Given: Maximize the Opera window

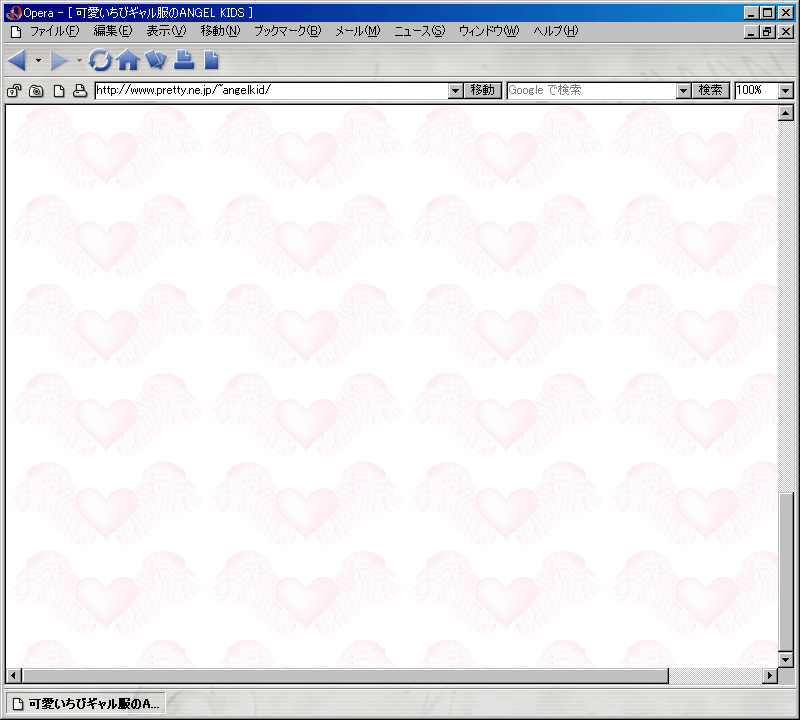Looking at the screenshot, I should [767, 13].
